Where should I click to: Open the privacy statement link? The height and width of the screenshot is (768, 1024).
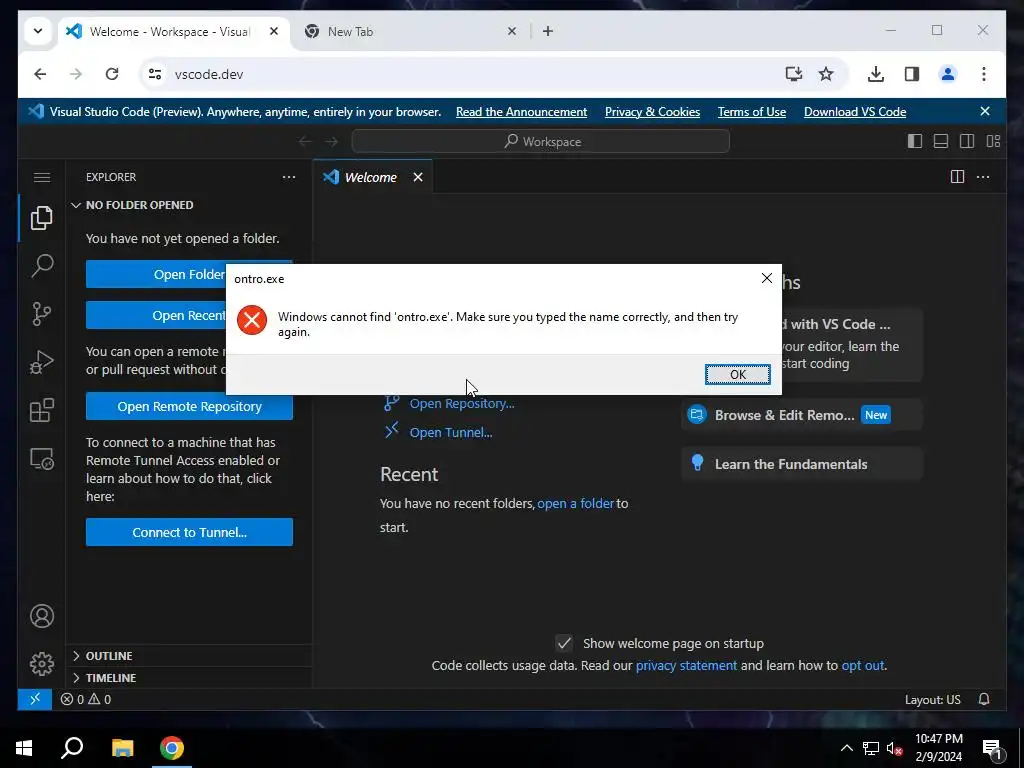tap(686, 665)
